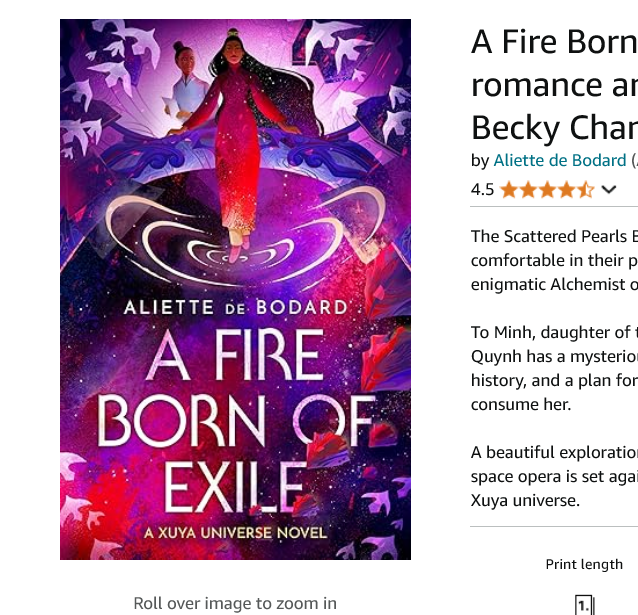Open the Aliette de Bodard author link
Viewport: 638px width, 615px height.
coord(560,160)
